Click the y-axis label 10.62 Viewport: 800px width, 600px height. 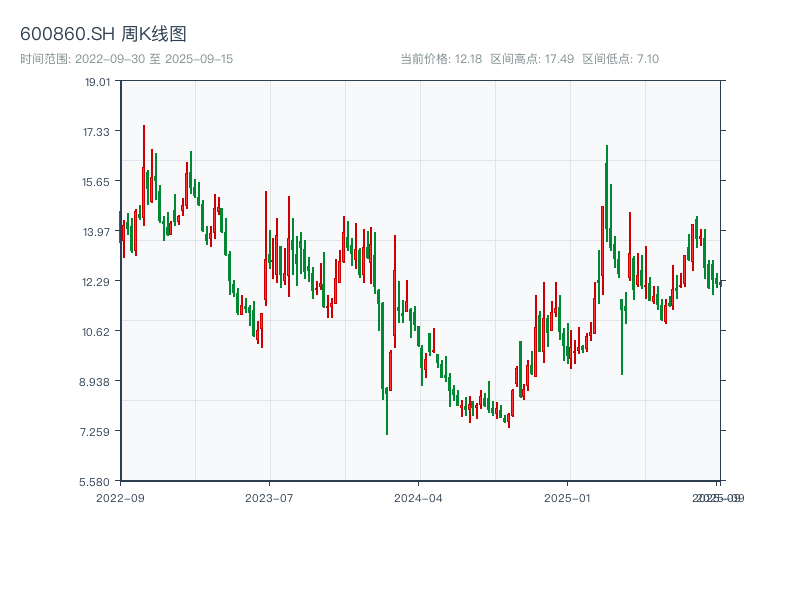point(96,332)
